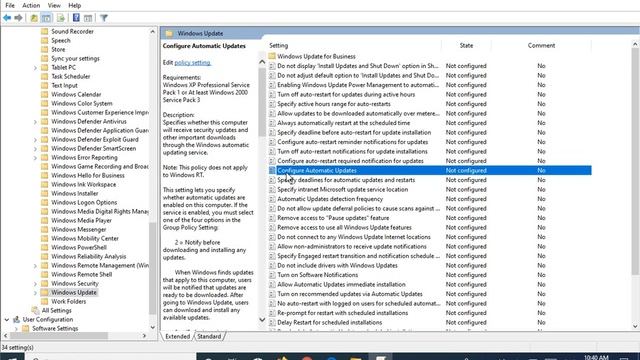Screen dimensions: 640x360
Task: Expand the Windows Update tree node
Action: click(35, 293)
